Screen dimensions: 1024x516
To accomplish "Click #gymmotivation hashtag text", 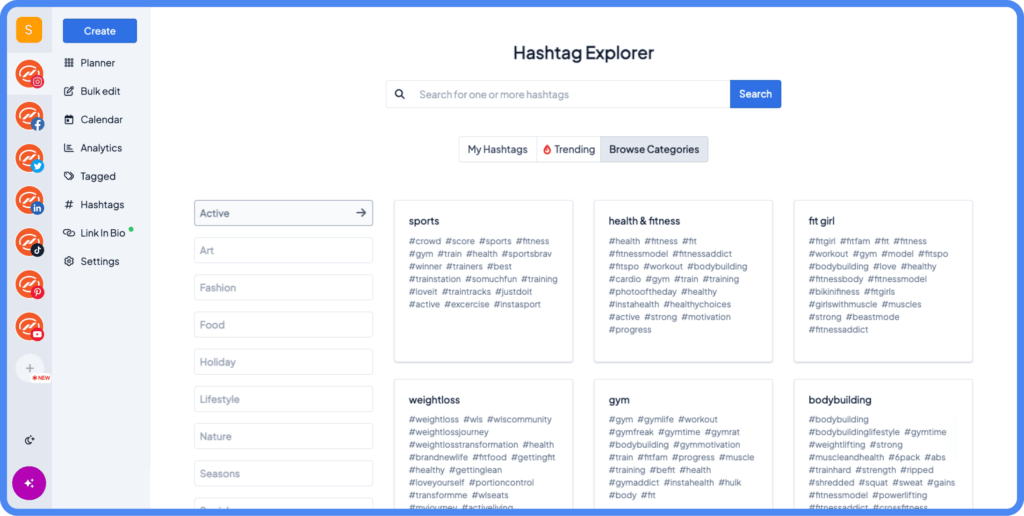I will (x=708, y=445).
